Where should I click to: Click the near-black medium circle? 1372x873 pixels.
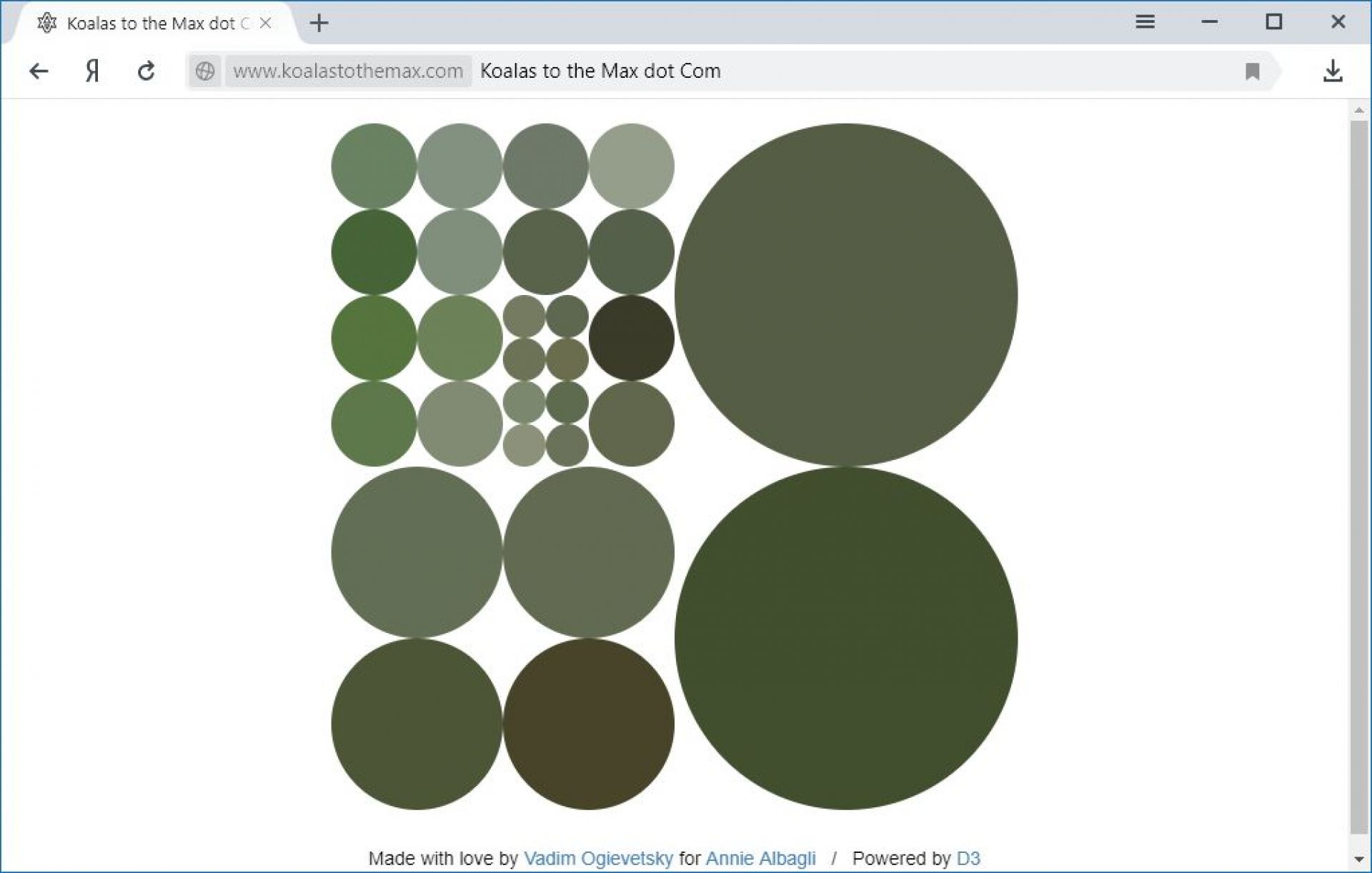pos(631,337)
